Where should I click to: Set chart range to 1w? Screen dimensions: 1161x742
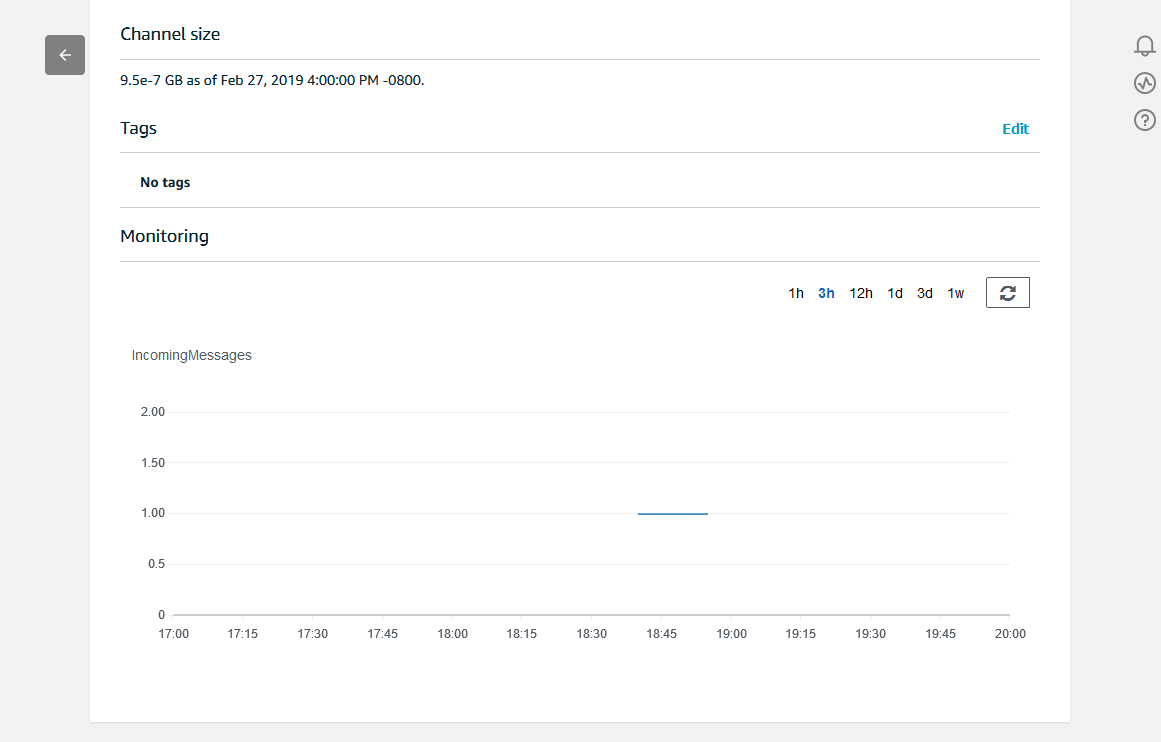956,293
